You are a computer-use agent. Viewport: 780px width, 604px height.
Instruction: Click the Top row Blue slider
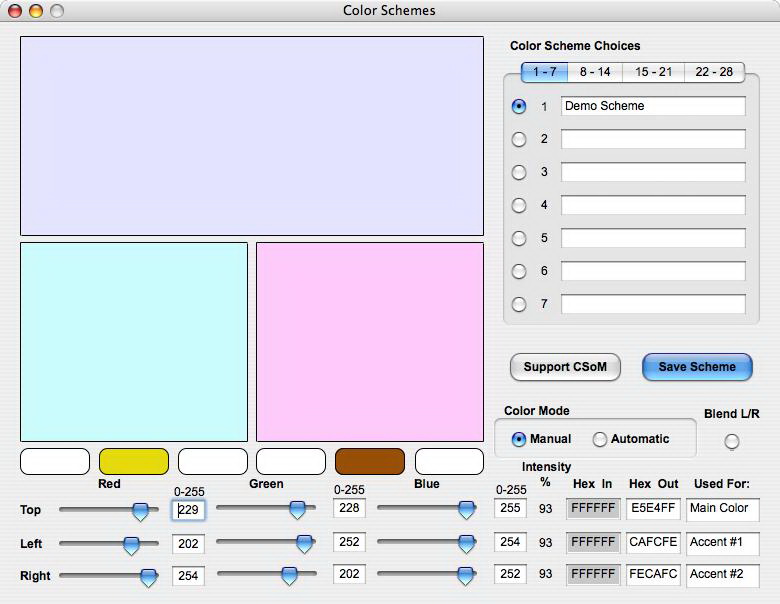point(427,508)
